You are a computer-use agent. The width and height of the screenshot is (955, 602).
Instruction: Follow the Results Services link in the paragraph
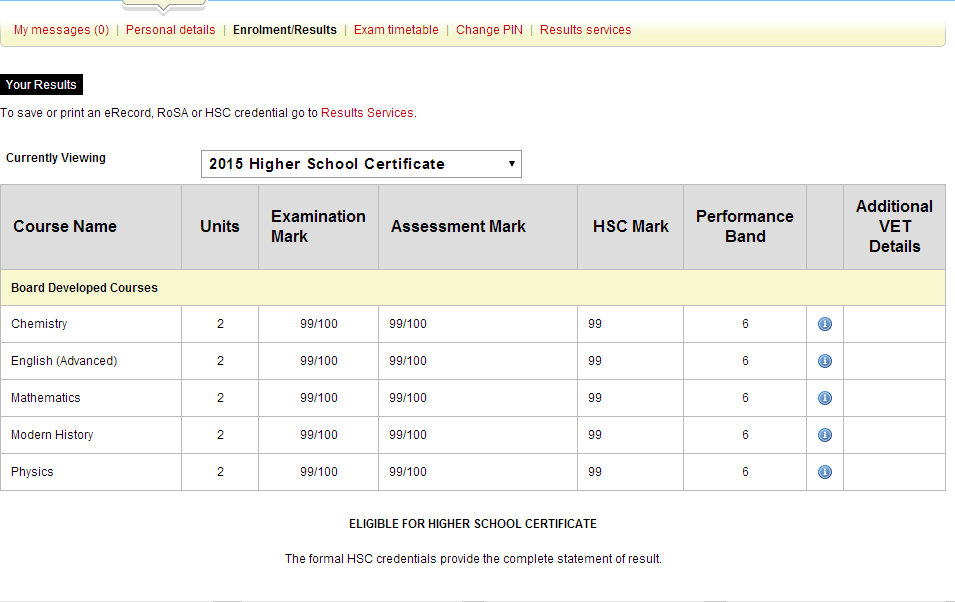(x=366, y=113)
